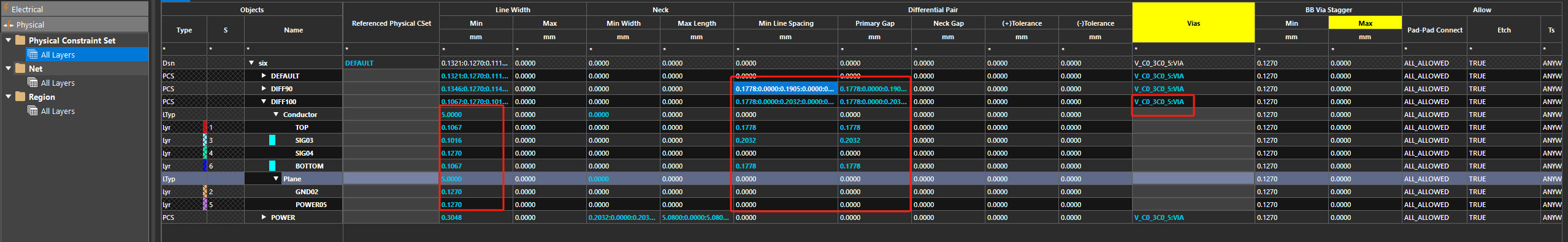The width and height of the screenshot is (1568, 242).
Task: Click the yellow Vias column header
Action: (x=1193, y=23)
